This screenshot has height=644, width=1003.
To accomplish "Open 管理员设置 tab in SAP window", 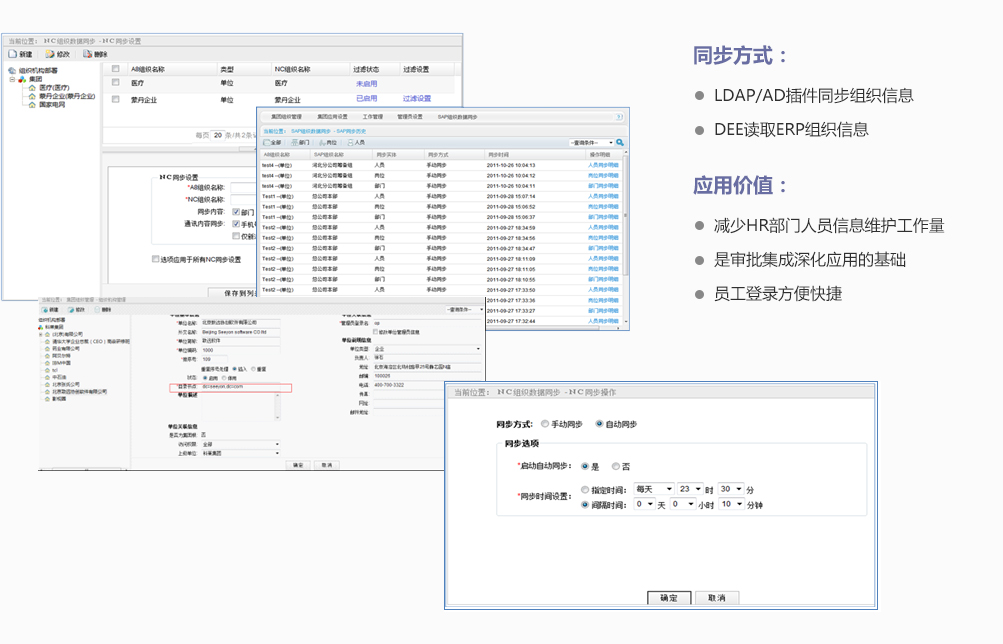I will pos(409,117).
